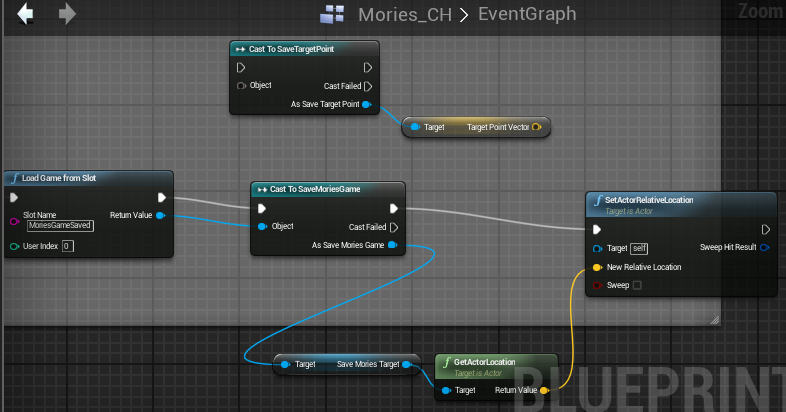Viewport: 786px width, 412px height.
Task: Click the User Index value field
Action: tap(68, 246)
